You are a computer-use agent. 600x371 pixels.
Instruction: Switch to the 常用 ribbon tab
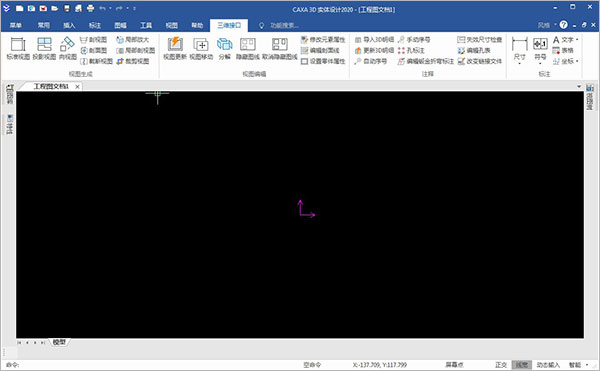(x=43, y=25)
